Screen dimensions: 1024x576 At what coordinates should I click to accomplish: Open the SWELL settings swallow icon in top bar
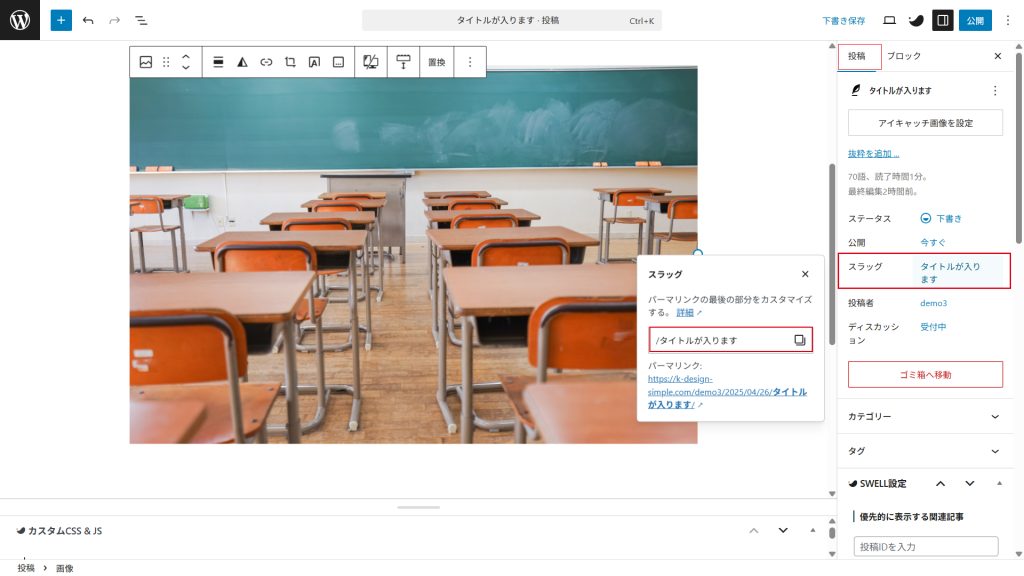[915, 20]
